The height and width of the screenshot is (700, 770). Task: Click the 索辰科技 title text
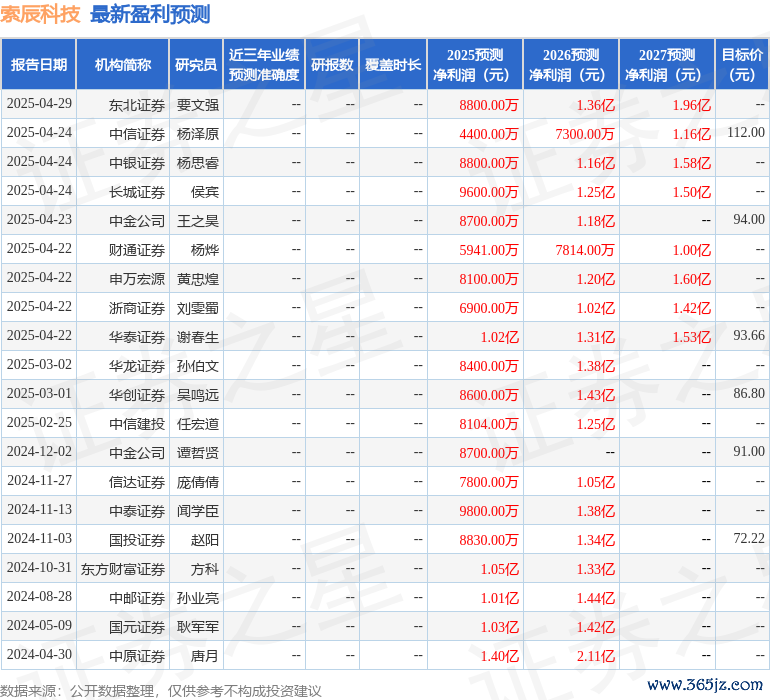[40, 14]
